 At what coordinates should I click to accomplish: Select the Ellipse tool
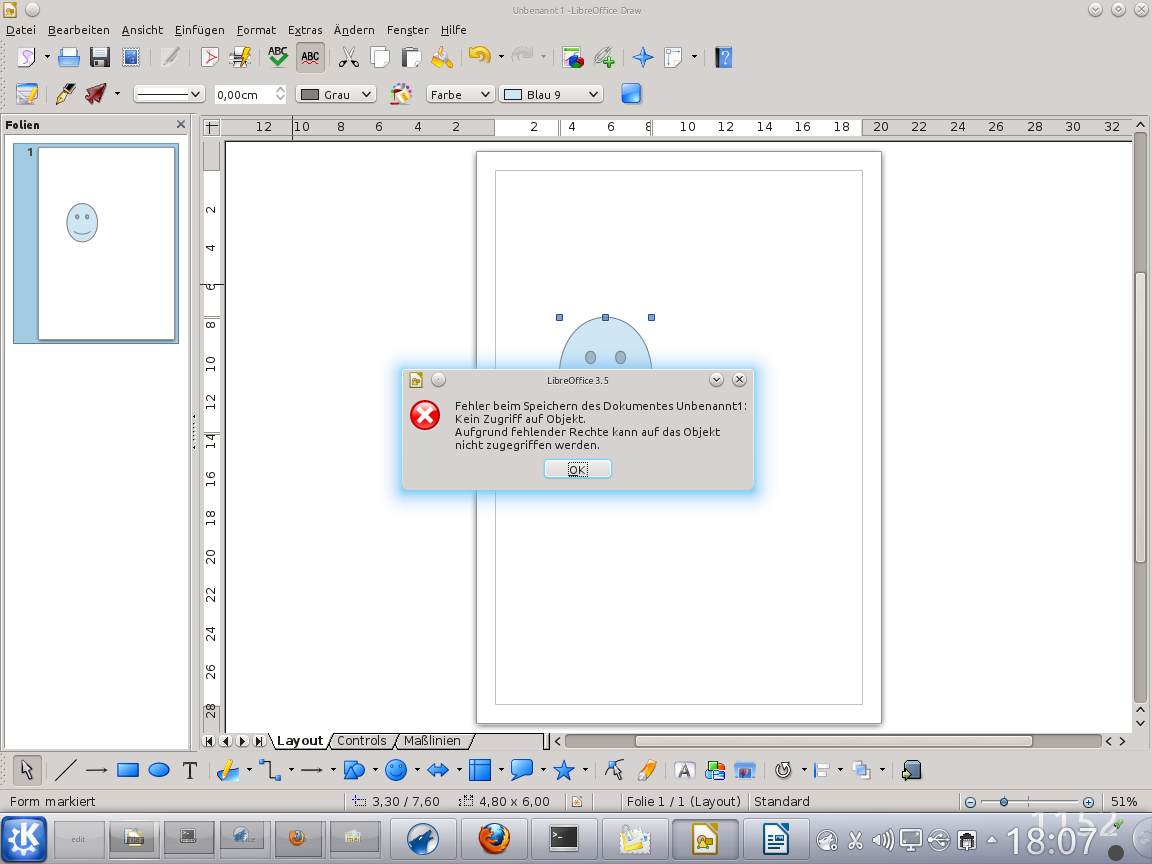[x=159, y=770]
